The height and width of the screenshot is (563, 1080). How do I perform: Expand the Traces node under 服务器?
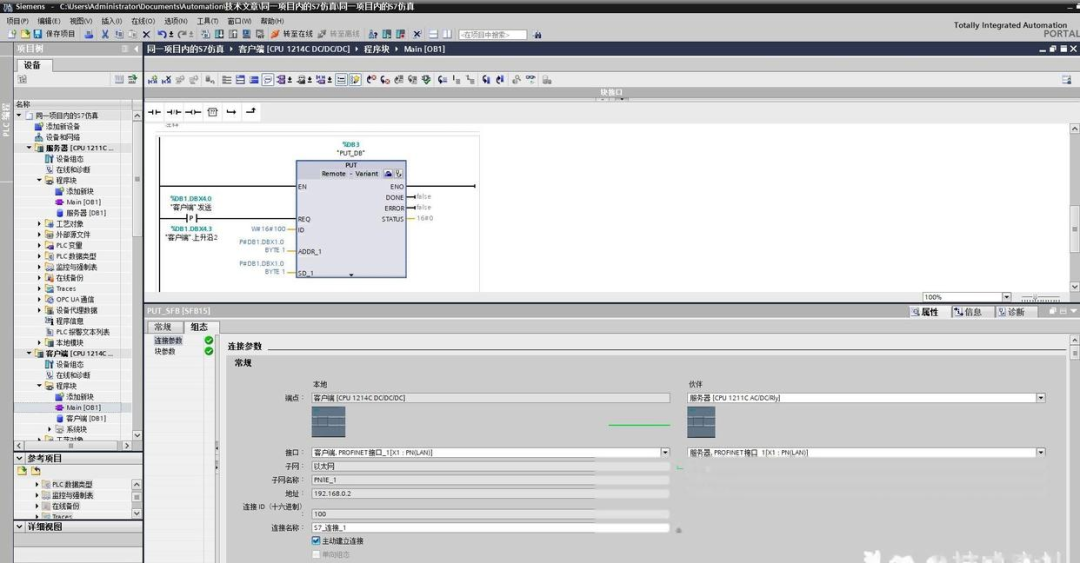click(x=39, y=289)
